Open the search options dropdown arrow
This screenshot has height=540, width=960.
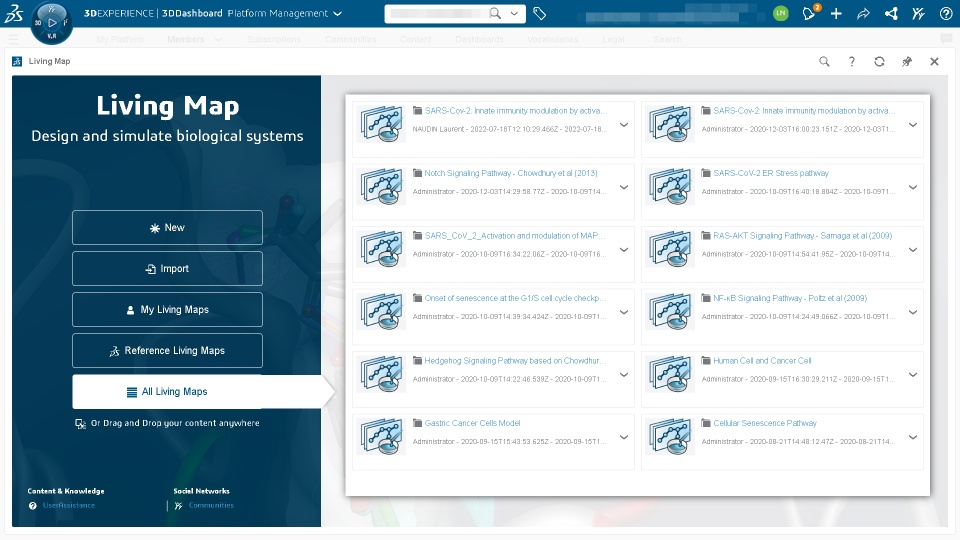(x=514, y=13)
